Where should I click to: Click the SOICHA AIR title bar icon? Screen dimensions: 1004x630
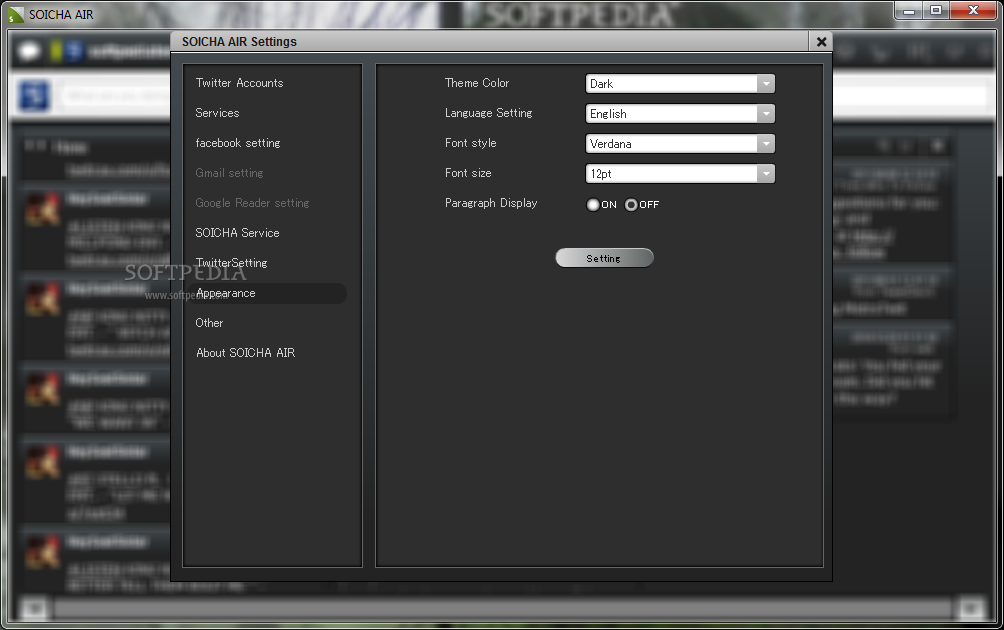(x=15, y=15)
